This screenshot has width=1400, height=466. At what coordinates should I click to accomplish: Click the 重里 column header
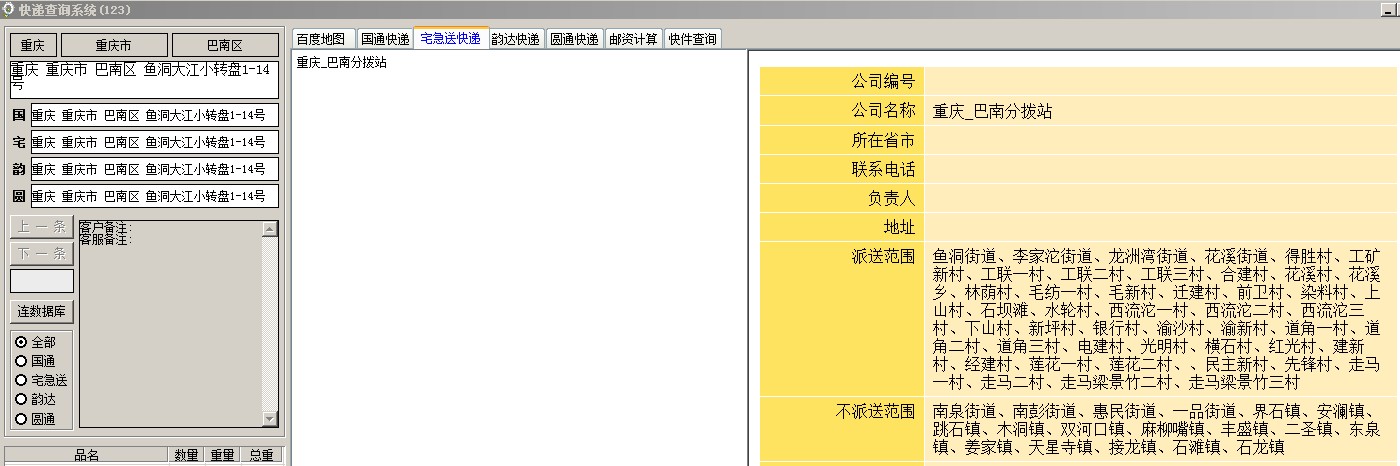tap(222, 455)
